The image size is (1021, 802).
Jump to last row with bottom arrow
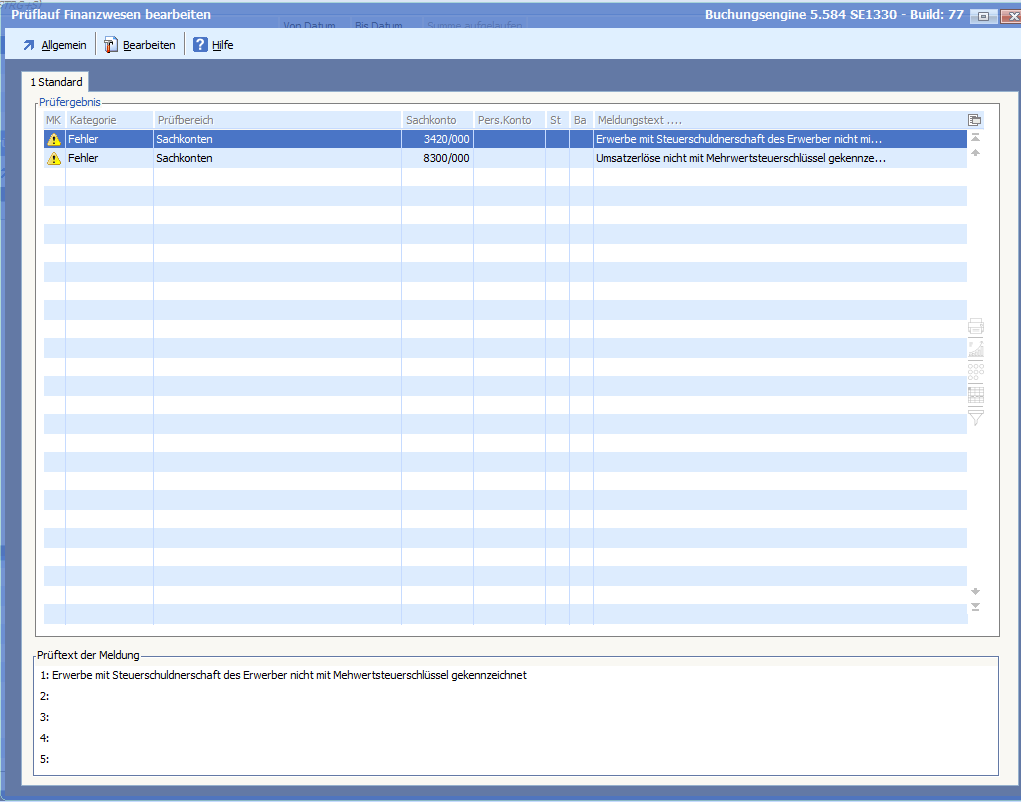(x=976, y=607)
